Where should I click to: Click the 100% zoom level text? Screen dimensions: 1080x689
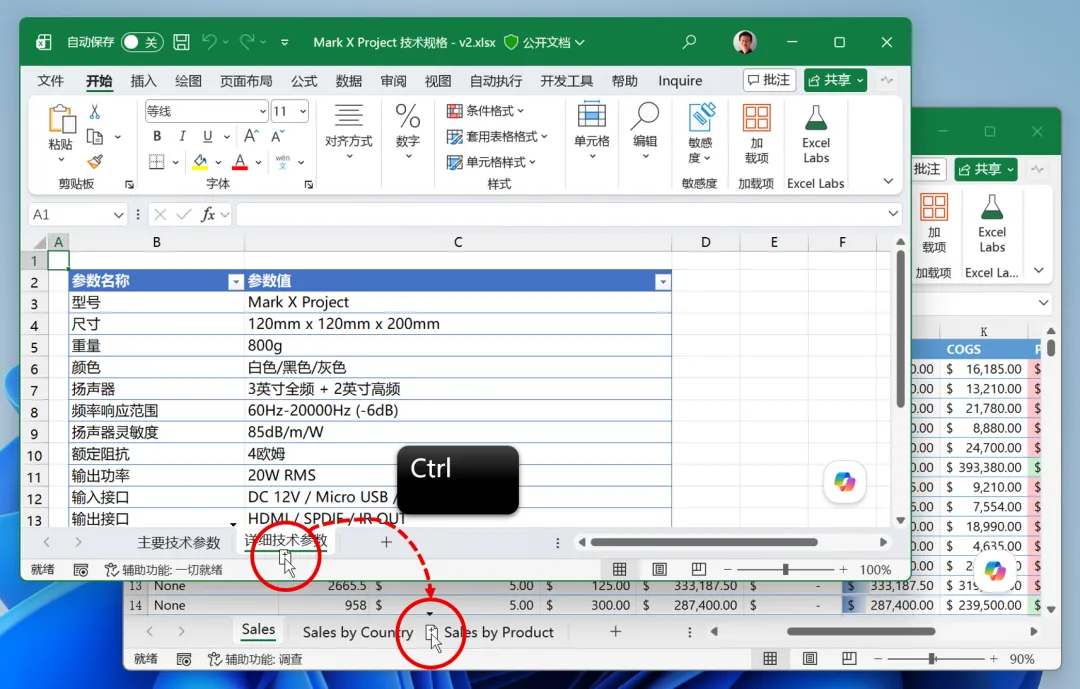875,570
